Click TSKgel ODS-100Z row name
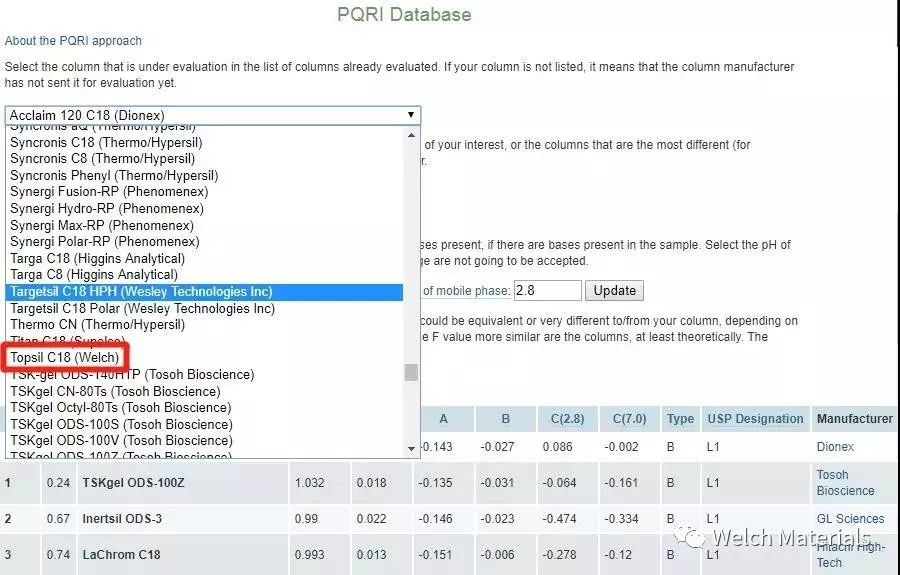This screenshot has width=900, height=575. click(133, 483)
